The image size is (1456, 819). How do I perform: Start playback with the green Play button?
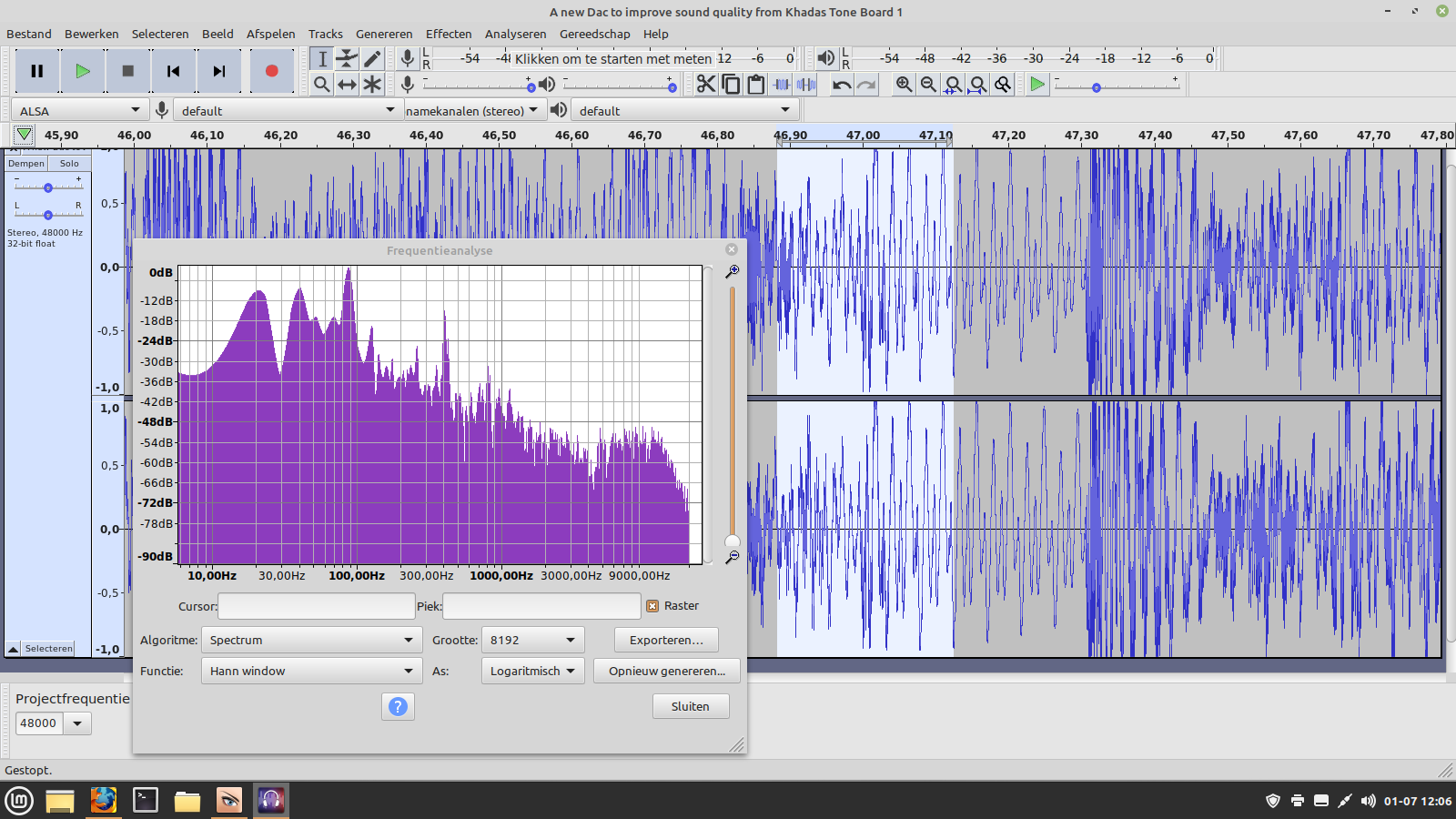pos(83,71)
